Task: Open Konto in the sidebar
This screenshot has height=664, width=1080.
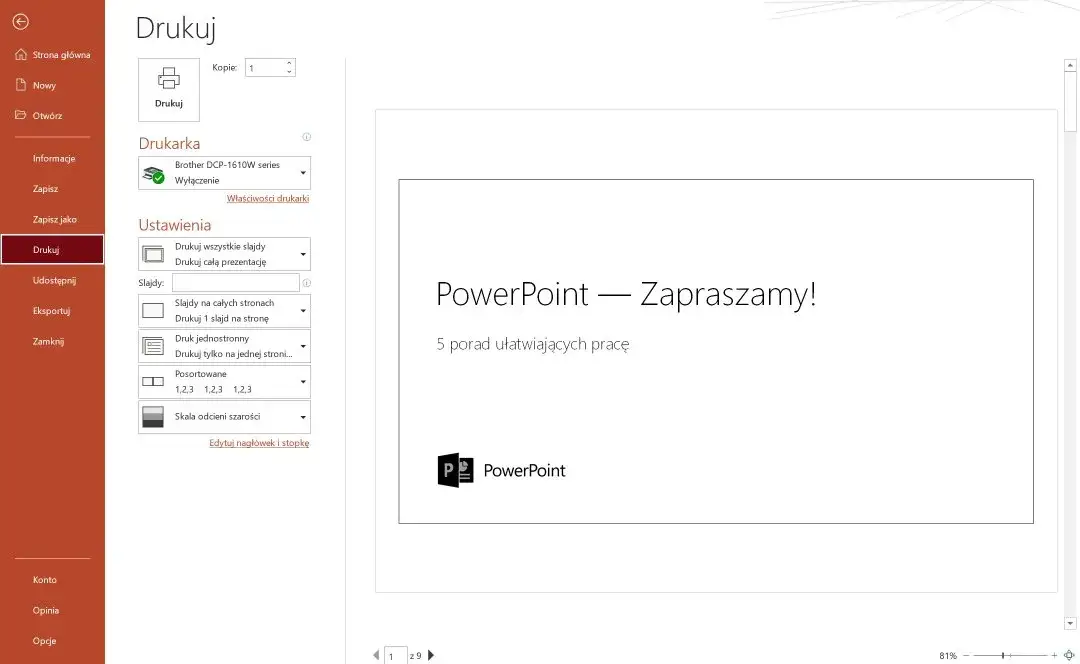Action: pyautogui.click(x=53, y=580)
